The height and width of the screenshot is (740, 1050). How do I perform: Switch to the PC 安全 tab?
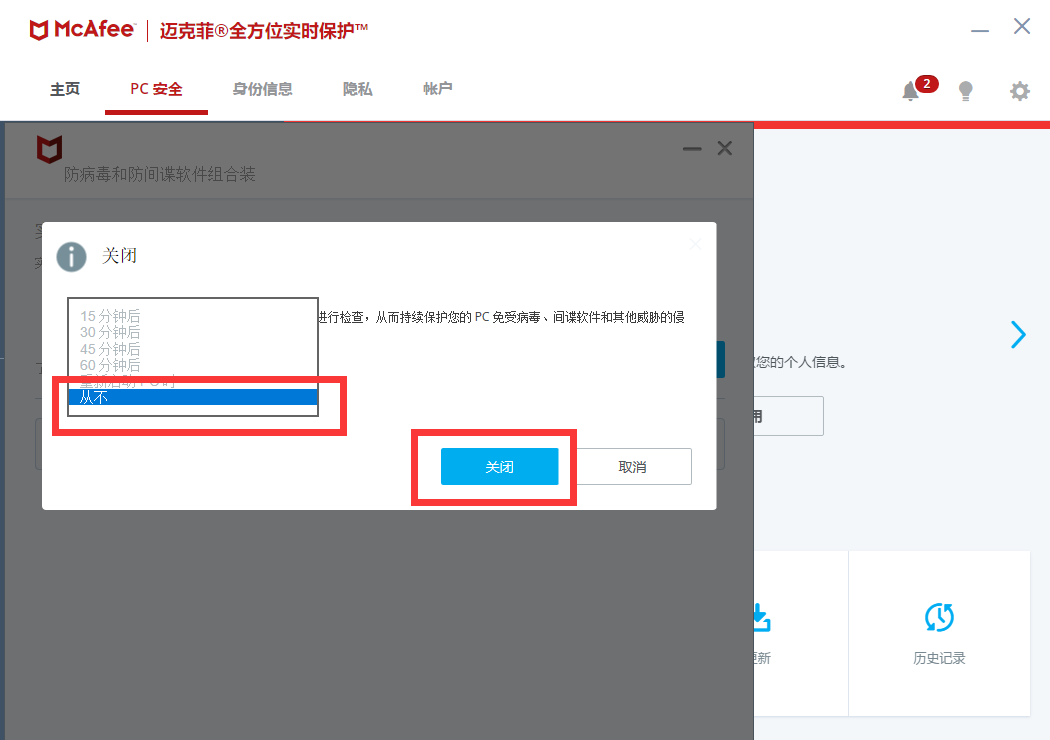pyautogui.click(x=156, y=89)
